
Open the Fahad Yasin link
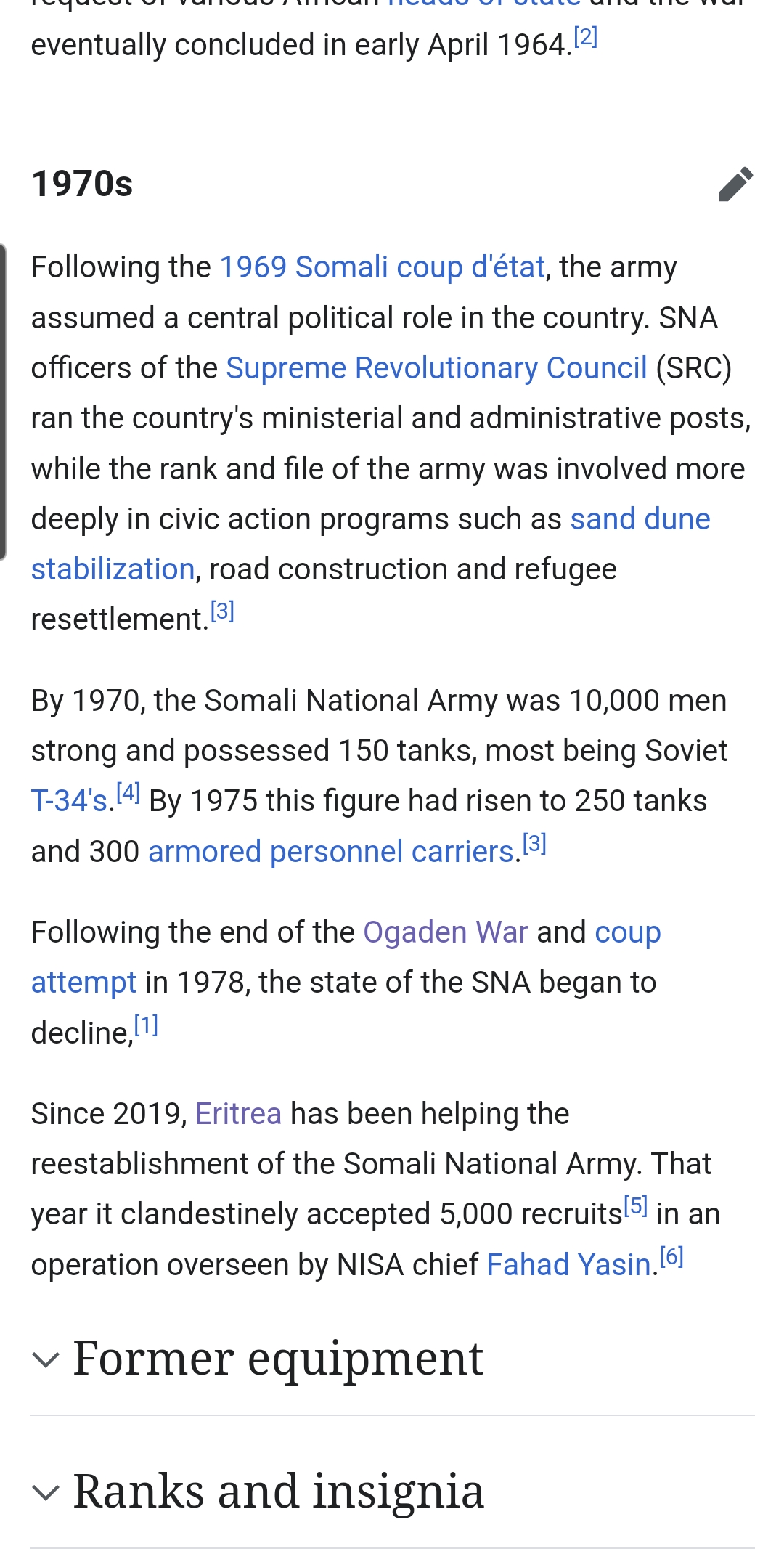pyautogui.click(x=568, y=1265)
